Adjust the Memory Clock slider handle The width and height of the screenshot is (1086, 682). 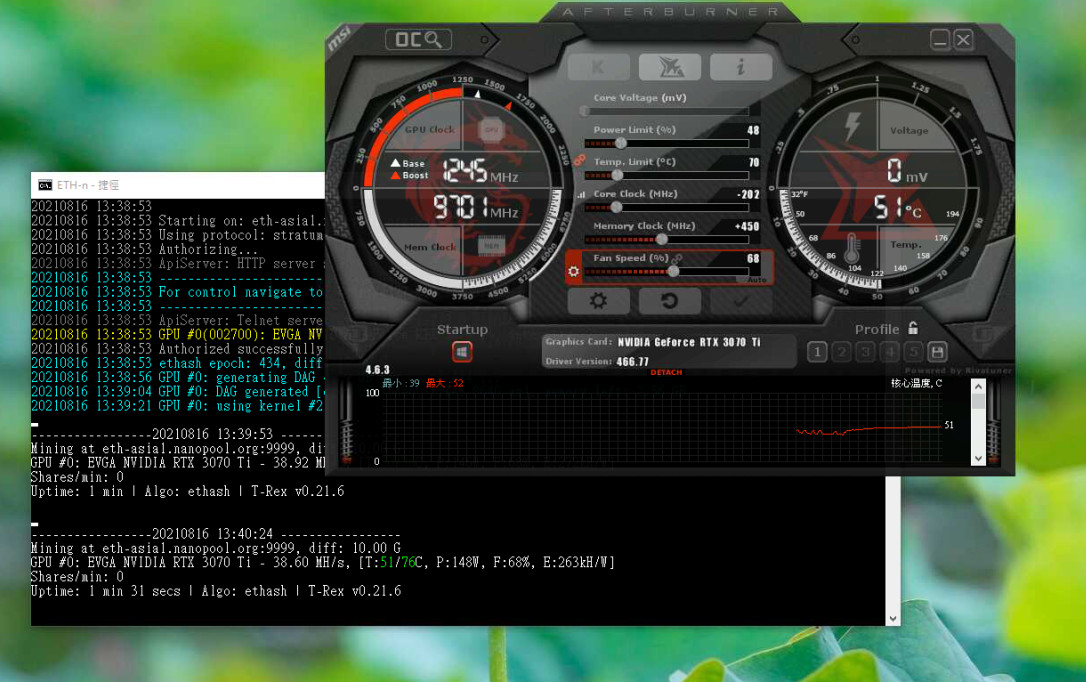(661, 240)
